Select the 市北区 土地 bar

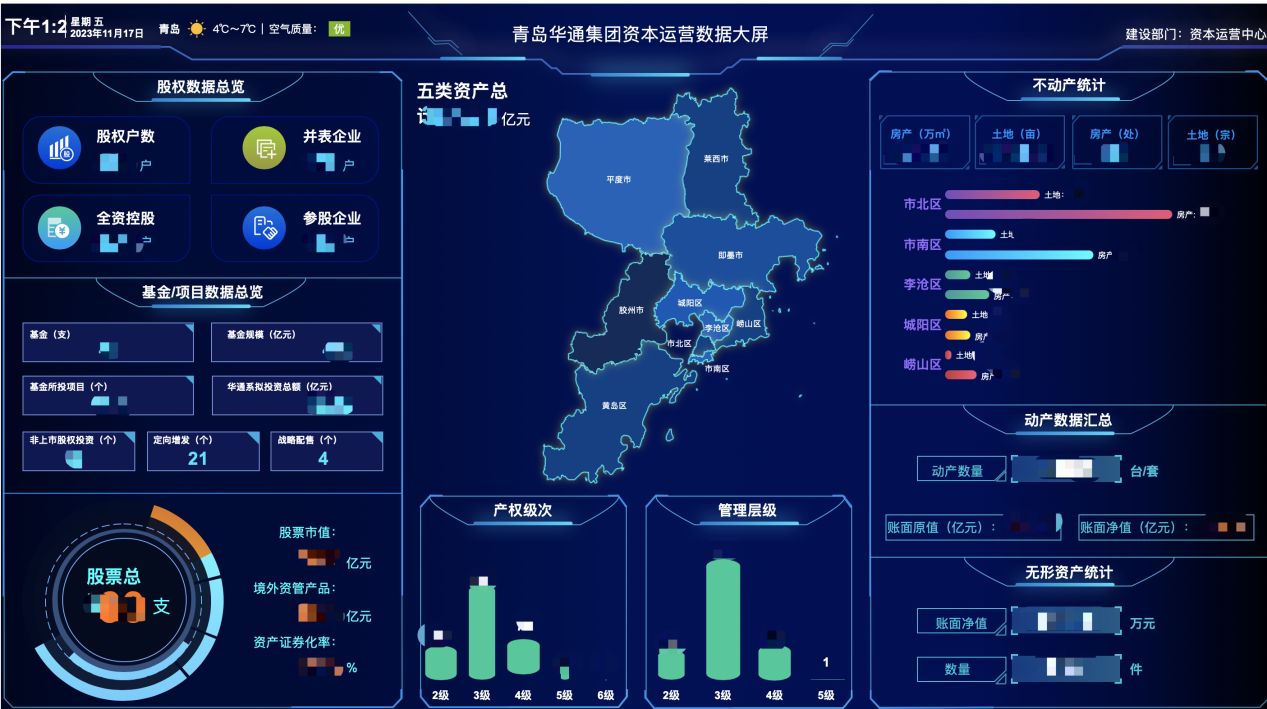click(x=992, y=195)
